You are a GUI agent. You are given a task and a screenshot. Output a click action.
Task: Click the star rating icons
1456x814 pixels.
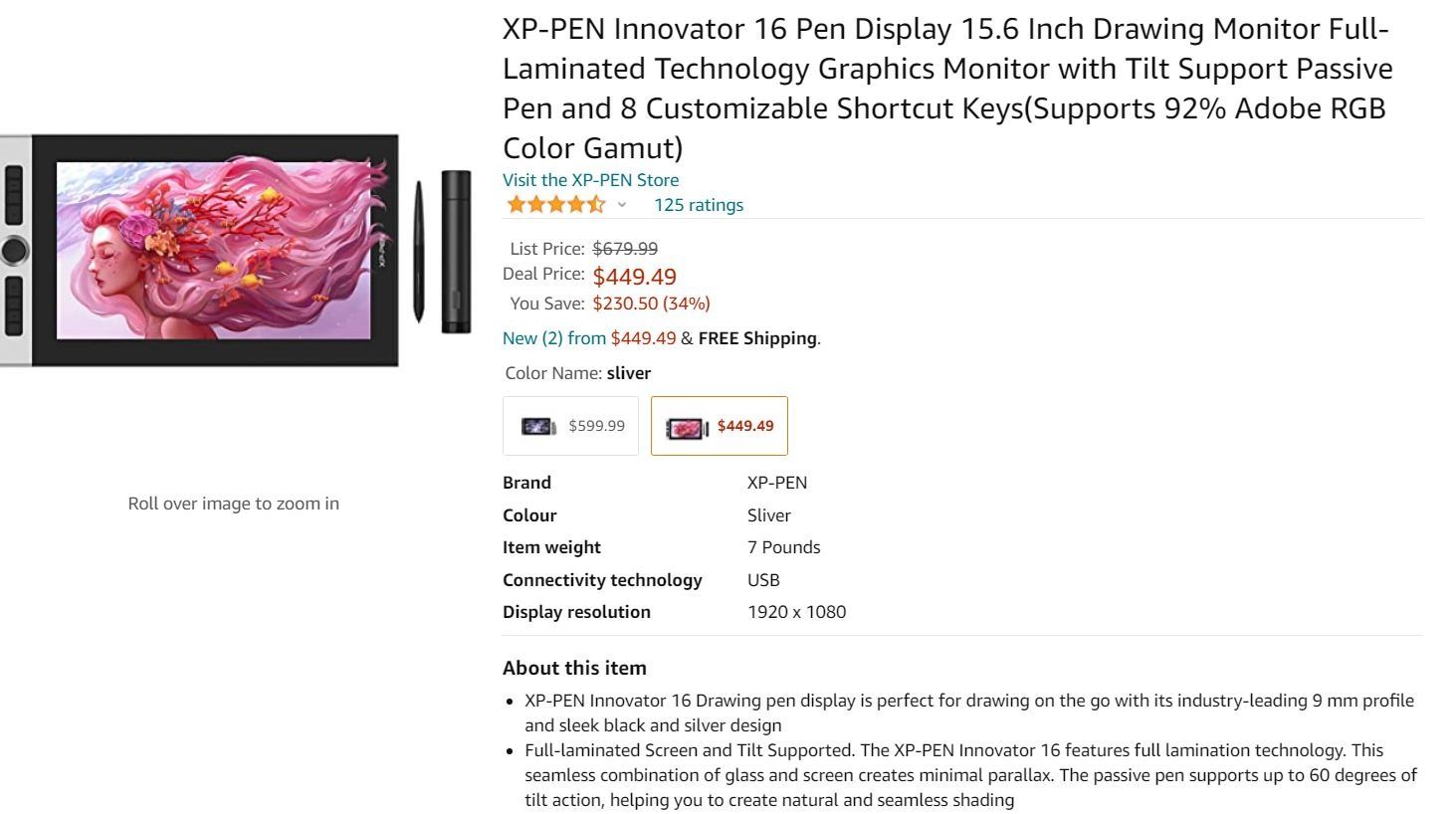[555, 205]
